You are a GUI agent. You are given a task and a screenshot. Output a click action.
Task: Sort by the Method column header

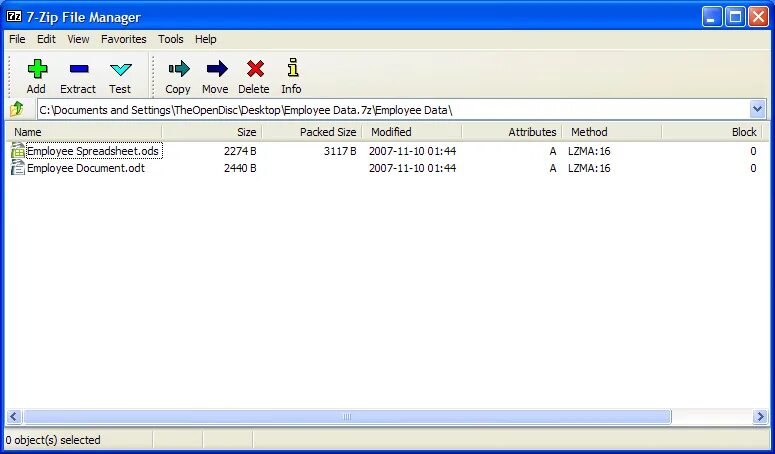tap(611, 132)
